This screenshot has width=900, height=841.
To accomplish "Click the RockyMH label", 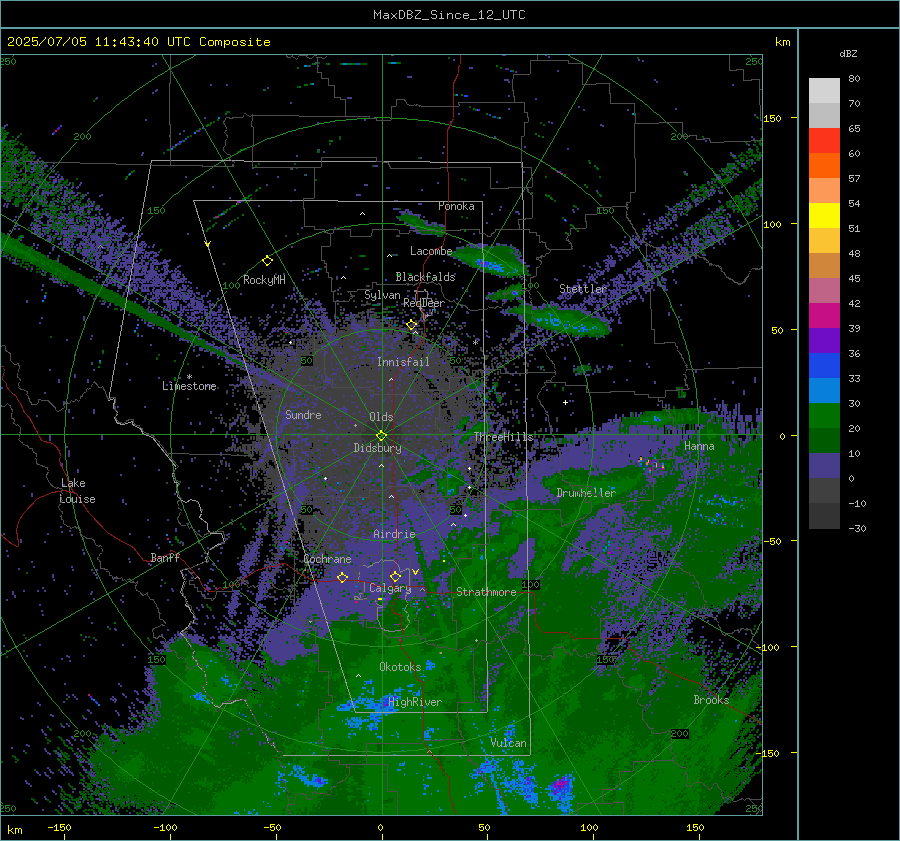I will pyautogui.click(x=264, y=280).
